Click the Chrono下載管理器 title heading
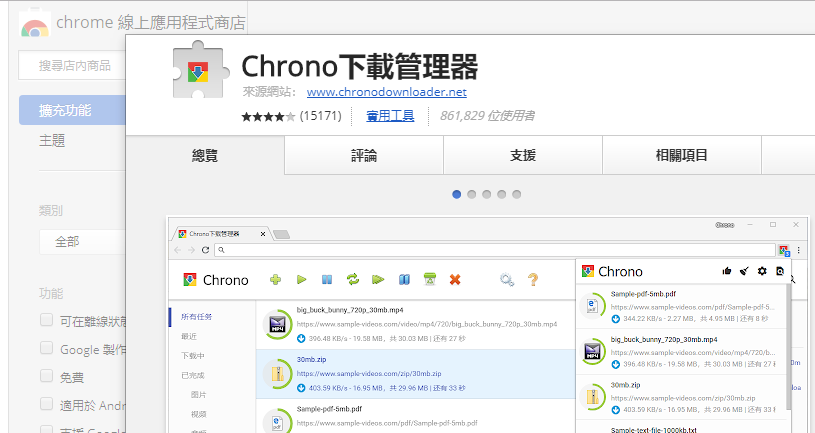The width and height of the screenshot is (815, 433). (x=360, y=67)
